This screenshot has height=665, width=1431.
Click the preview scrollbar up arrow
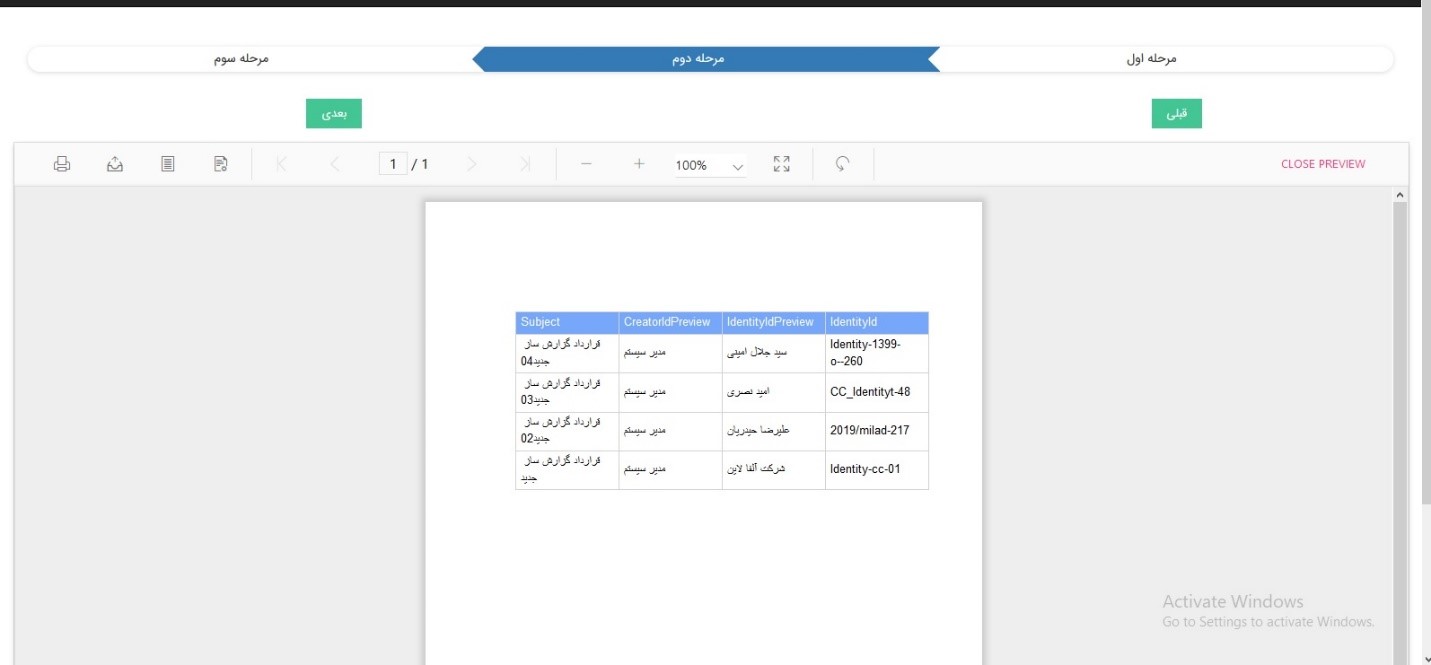coord(1399,194)
